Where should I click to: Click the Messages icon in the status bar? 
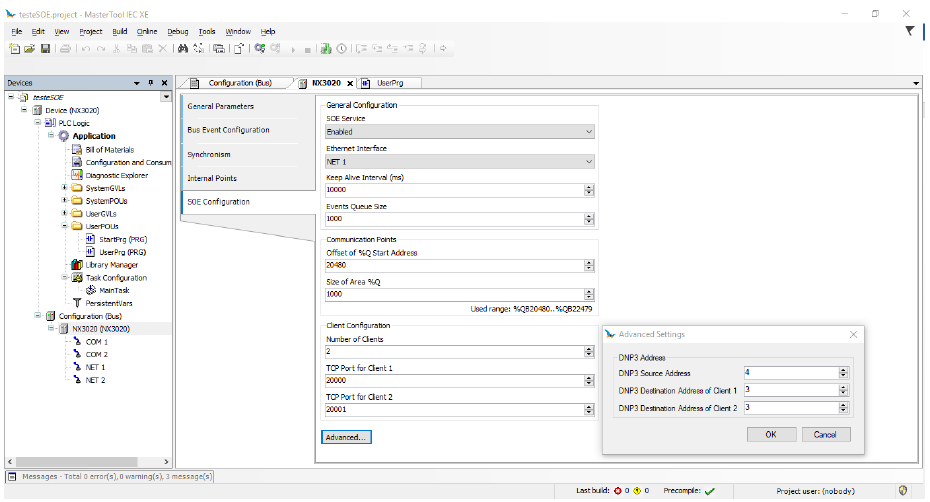[x=12, y=476]
